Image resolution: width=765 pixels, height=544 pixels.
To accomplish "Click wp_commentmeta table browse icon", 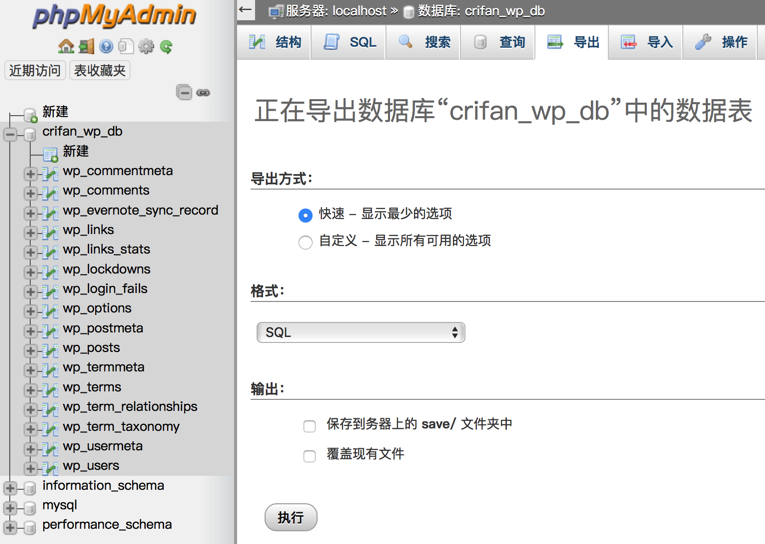I will pyautogui.click(x=49, y=173).
